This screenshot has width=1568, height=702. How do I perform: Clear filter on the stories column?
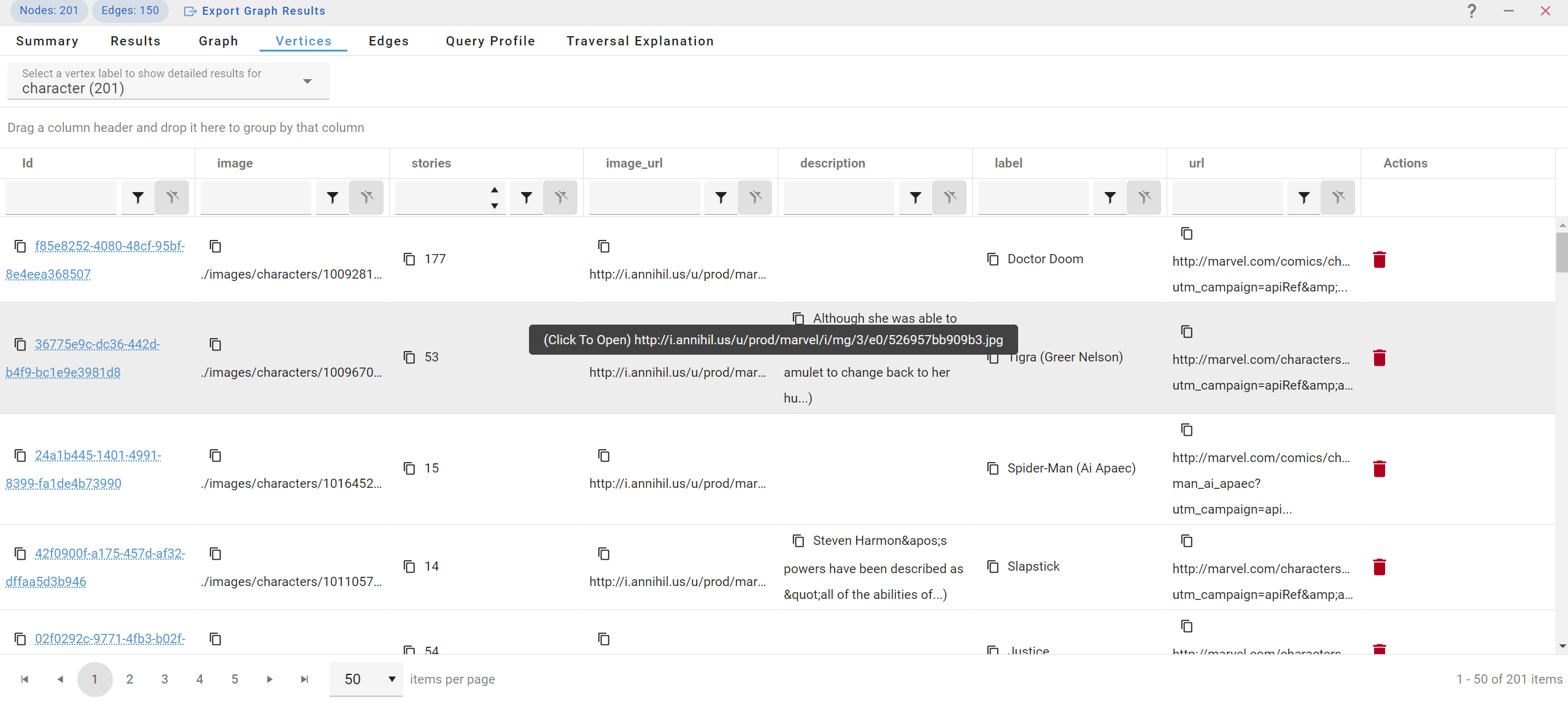(560, 198)
